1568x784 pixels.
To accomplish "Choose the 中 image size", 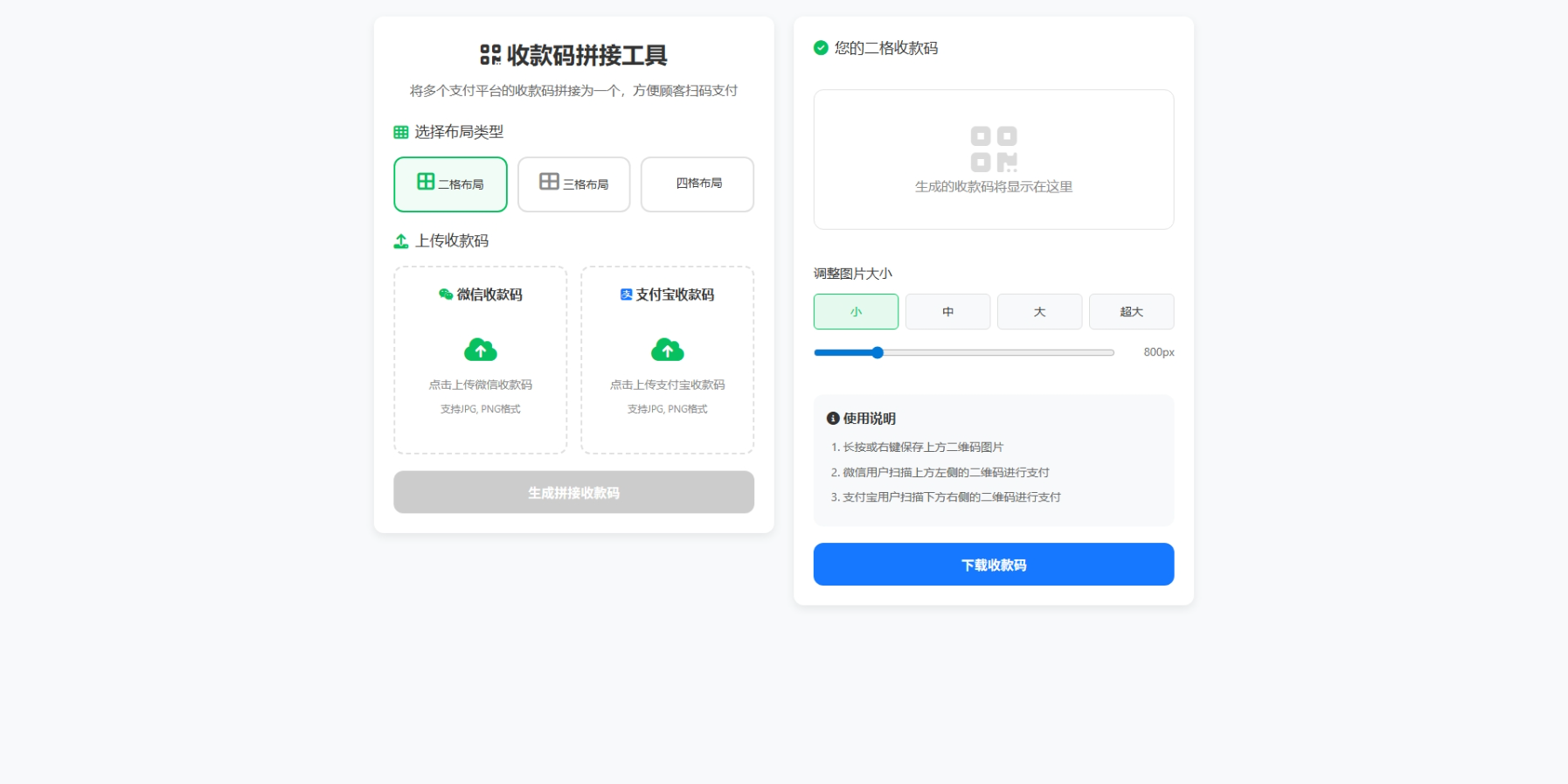I will [947, 312].
